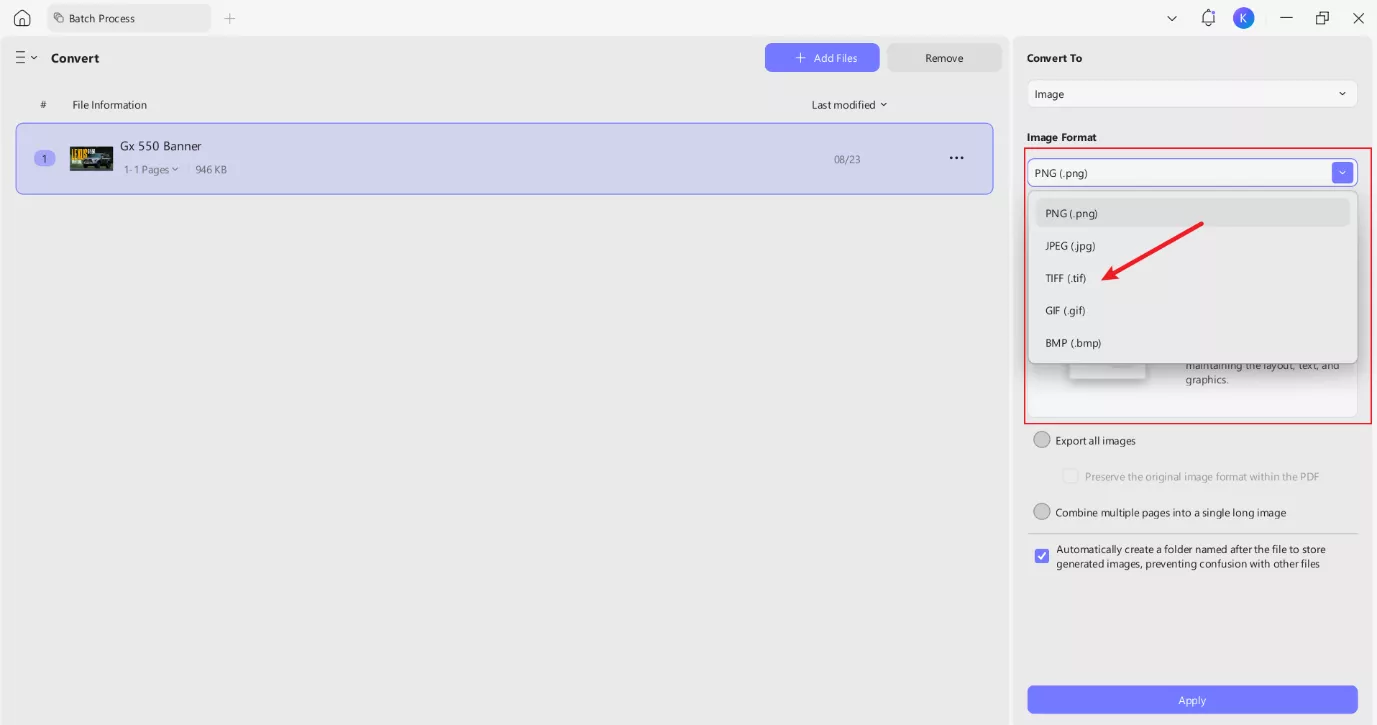Open a new tab with plus icon
The height and width of the screenshot is (725, 1377).
pos(230,18)
